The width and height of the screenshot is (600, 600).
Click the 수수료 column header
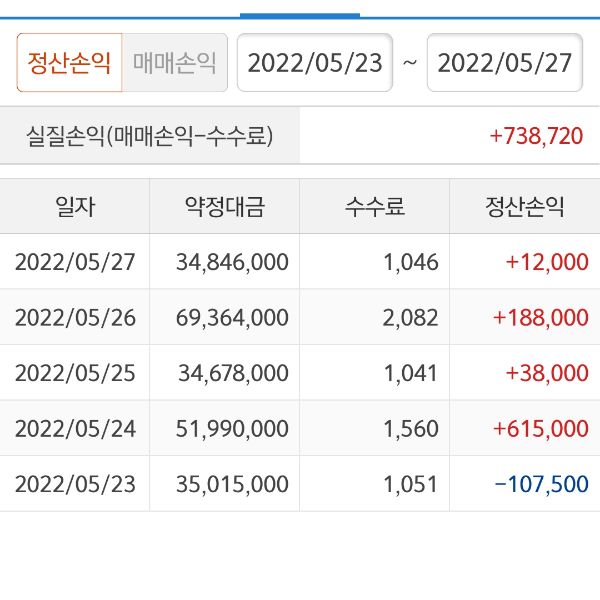pyautogui.click(x=375, y=207)
